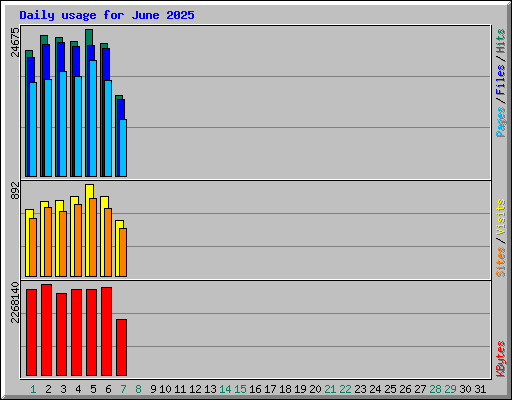Screen dimensions: 512x400
Task: Click day 23 on the x-axis
Action: pos(360,389)
